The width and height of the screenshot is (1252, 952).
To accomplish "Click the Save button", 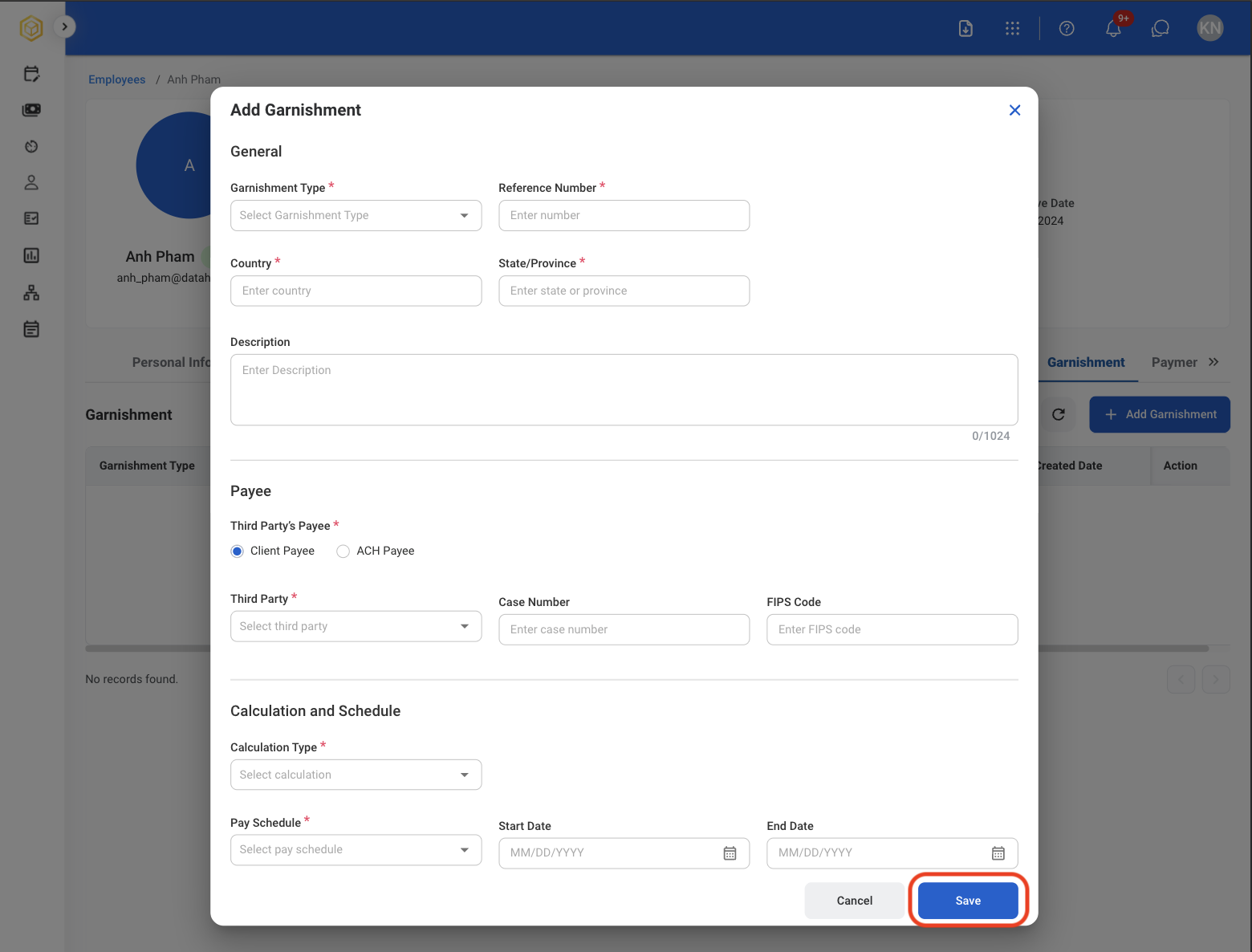I will tap(968, 901).
